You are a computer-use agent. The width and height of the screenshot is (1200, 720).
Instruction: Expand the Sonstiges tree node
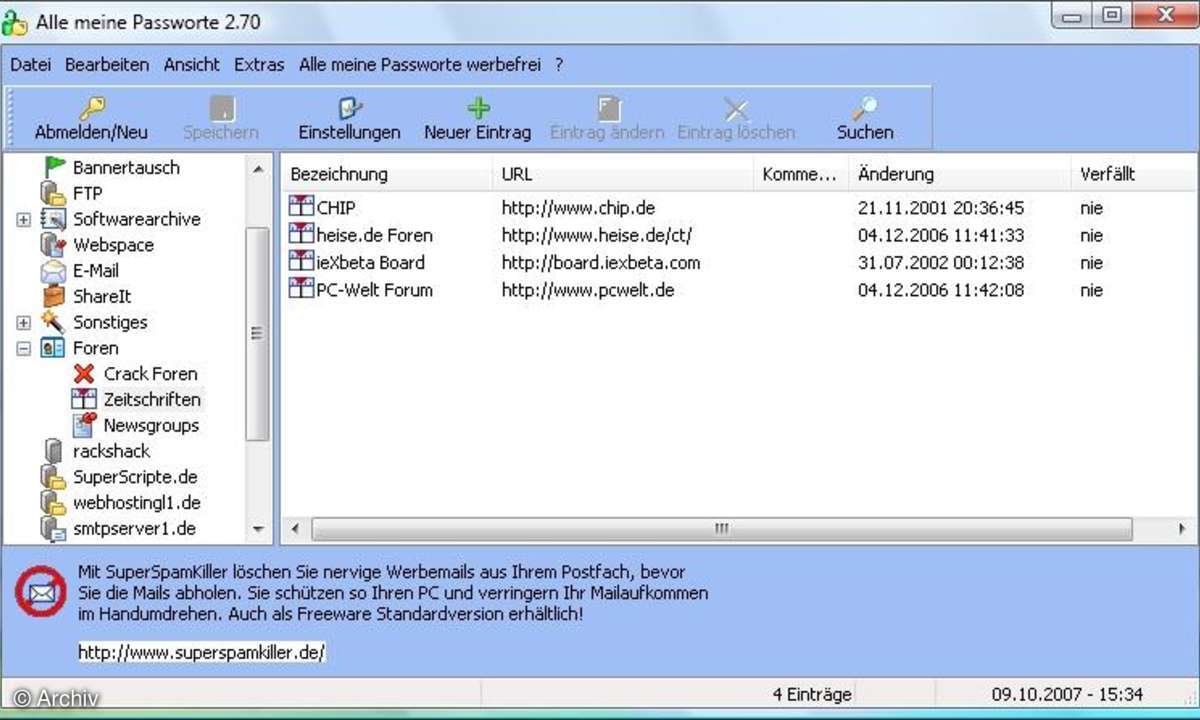24,322
